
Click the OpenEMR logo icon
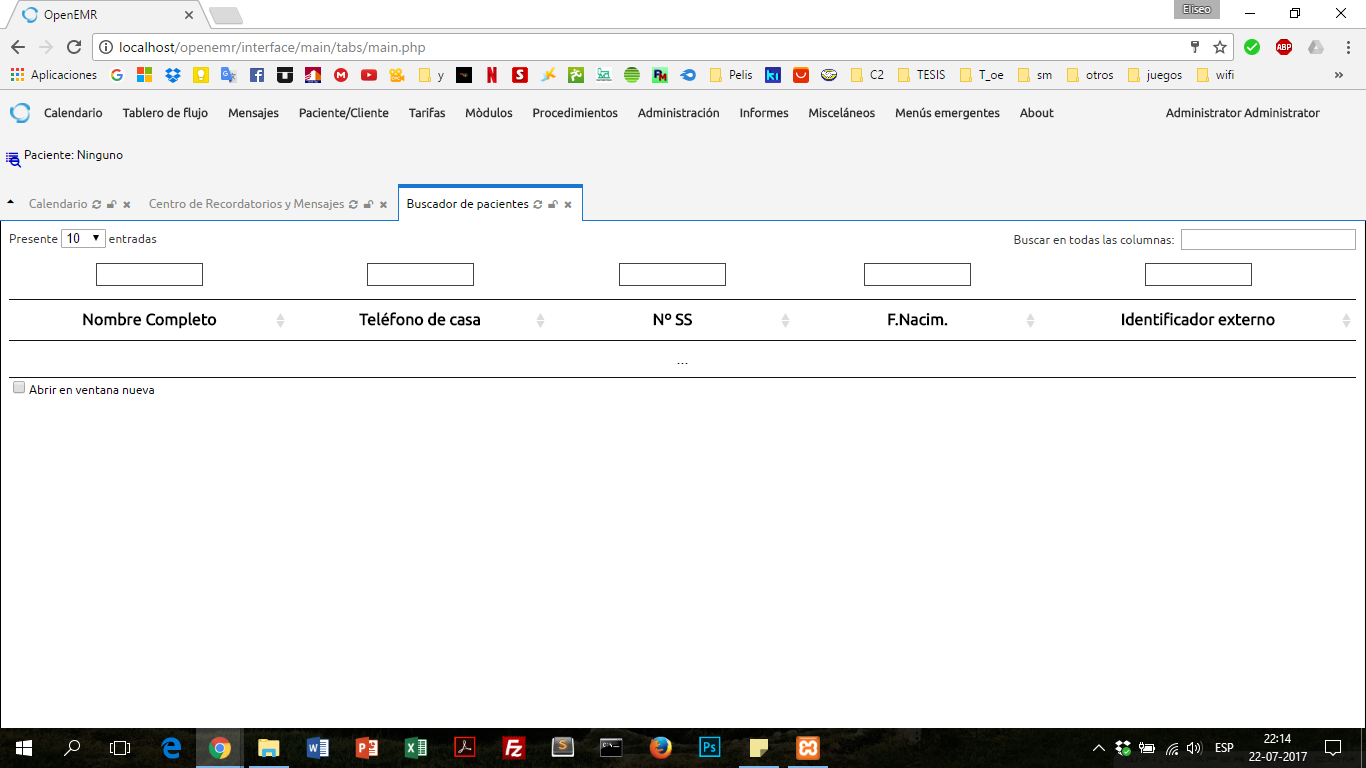tap(20, 113)
